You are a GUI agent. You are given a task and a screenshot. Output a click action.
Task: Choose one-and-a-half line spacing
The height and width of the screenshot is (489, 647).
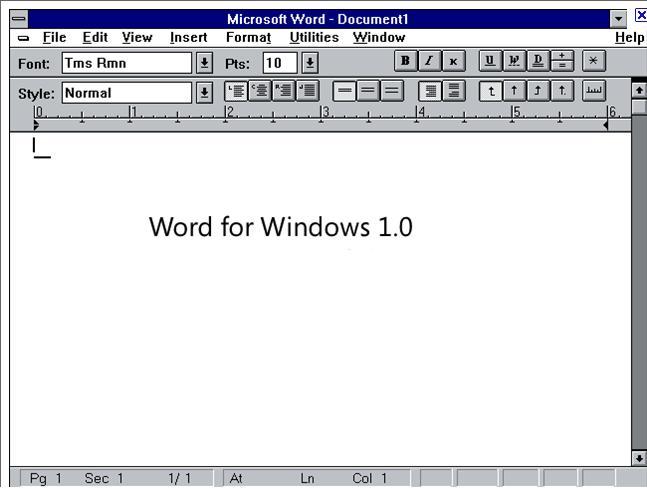point(368,91)
